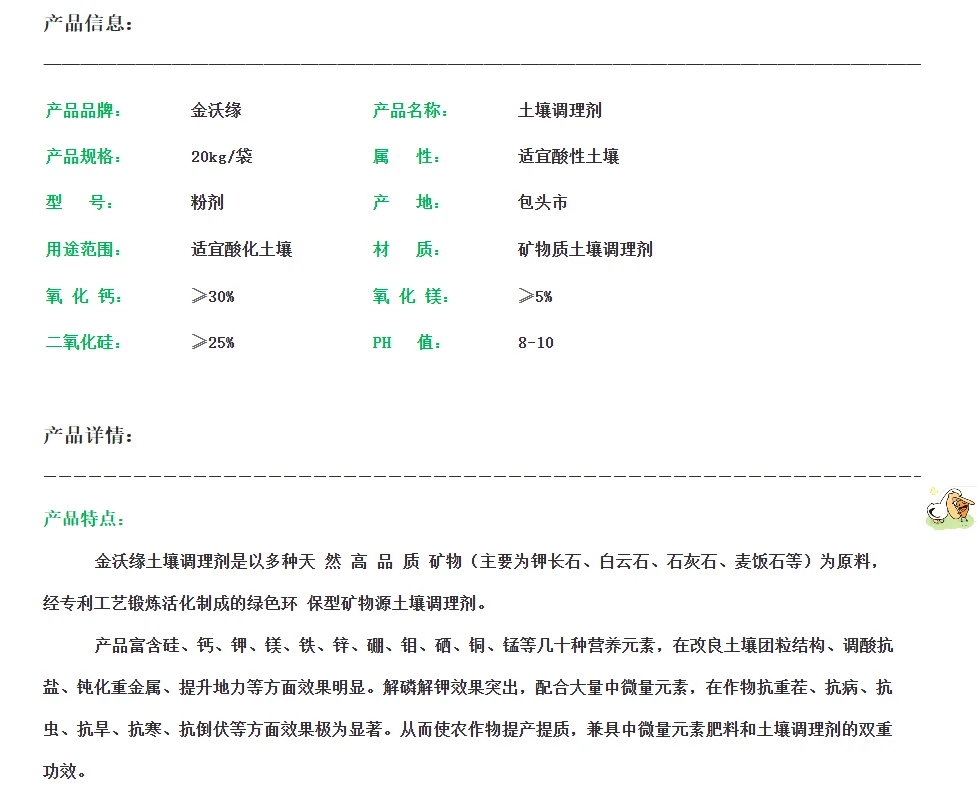
Task: Click the 产品信息 heading
Action: pyautogui.click(x=83, y=25)
